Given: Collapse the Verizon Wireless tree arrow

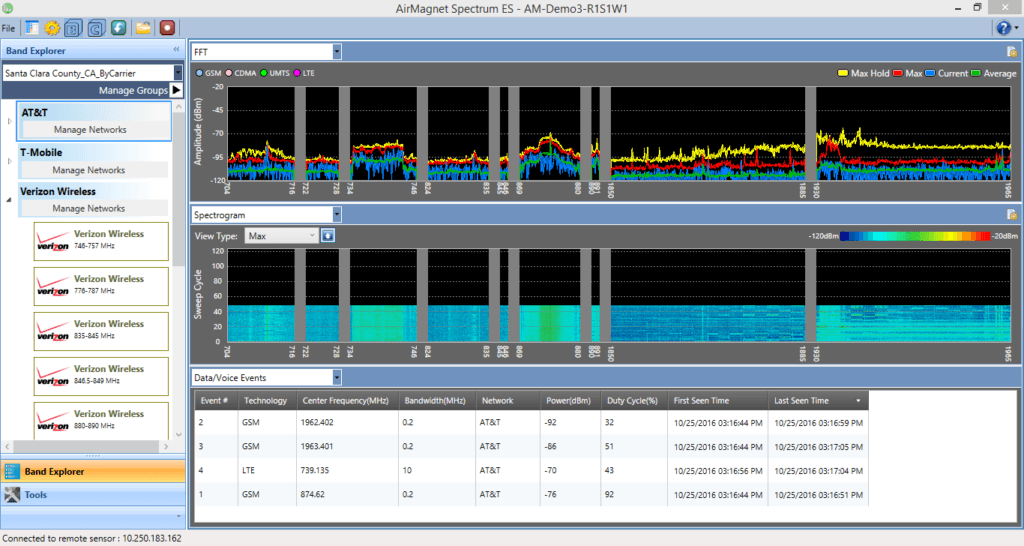Looking at the screenshot, I should pyautogui.click(x=9, y=200).
